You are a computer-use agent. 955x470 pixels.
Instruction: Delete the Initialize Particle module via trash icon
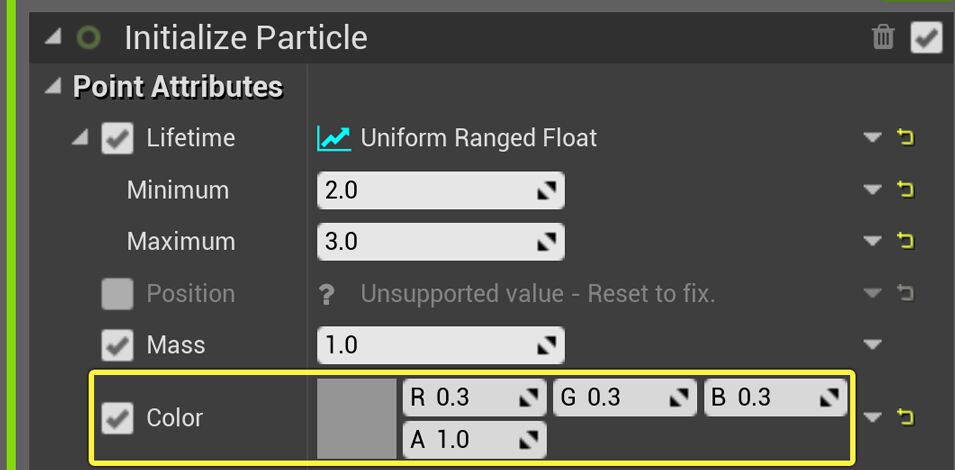[883, 38]
